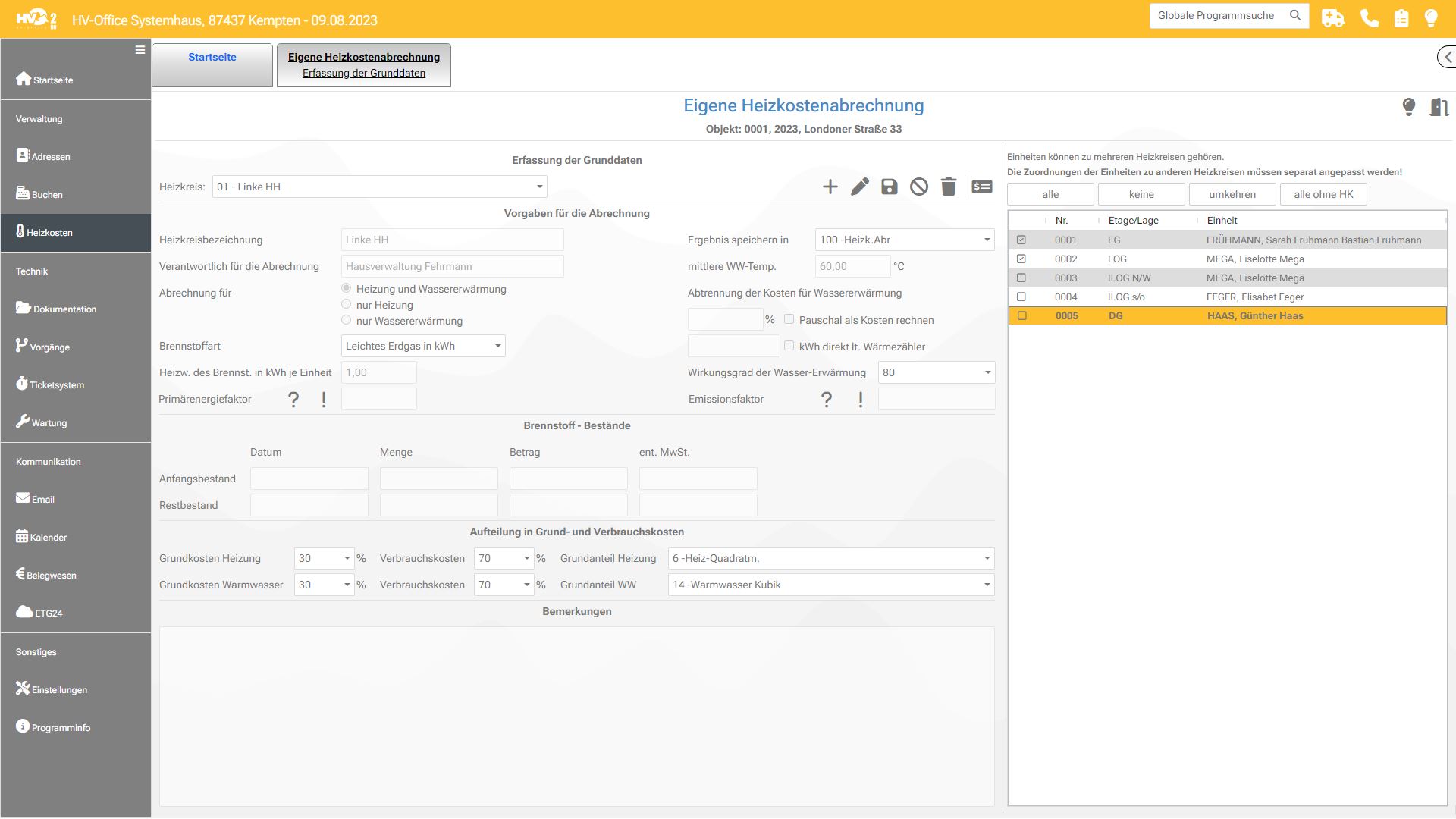The width and height of the screenshot is (1456, 819).
Task: Check unit 0003 II.OG N/W checkbox
Action: [1021, 278]
